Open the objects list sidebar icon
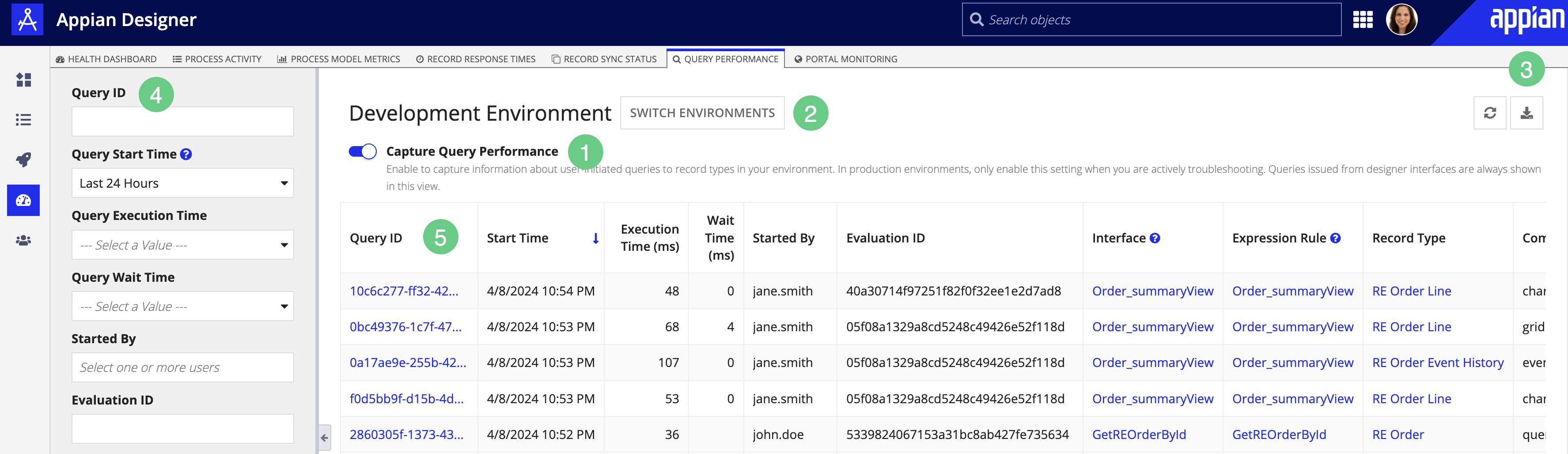This screenshot has height=454, width=1568. [24, 120]
